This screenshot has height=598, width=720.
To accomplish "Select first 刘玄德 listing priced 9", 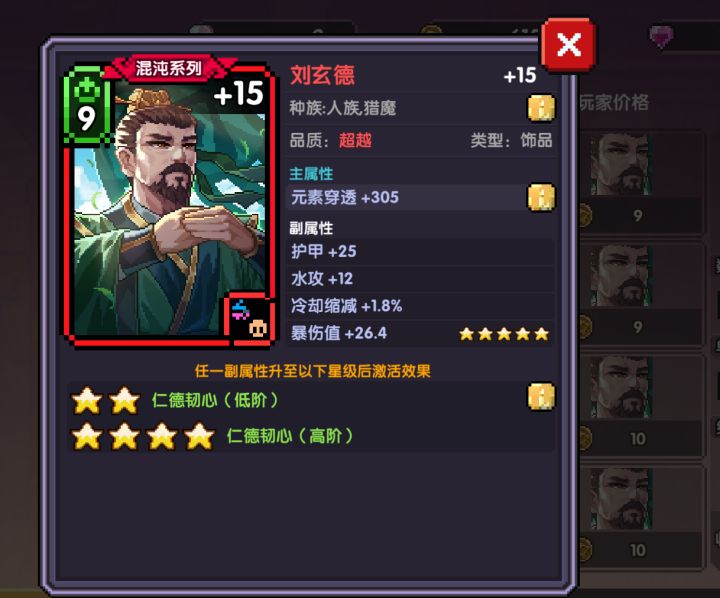I will pyautogui.click(x=642, y=184).
